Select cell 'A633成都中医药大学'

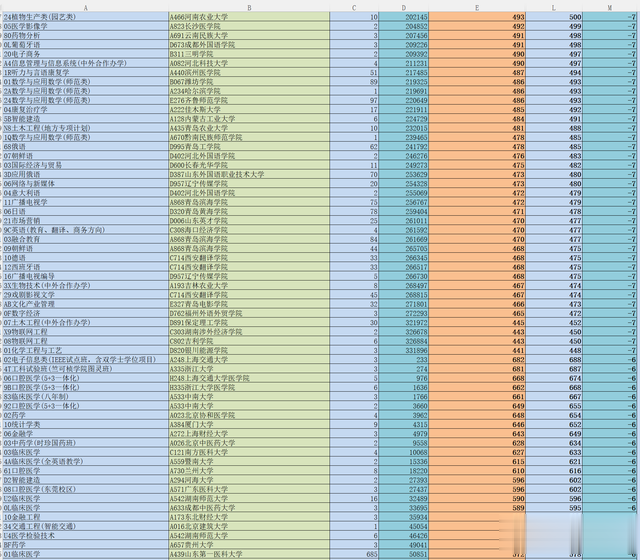249,508
